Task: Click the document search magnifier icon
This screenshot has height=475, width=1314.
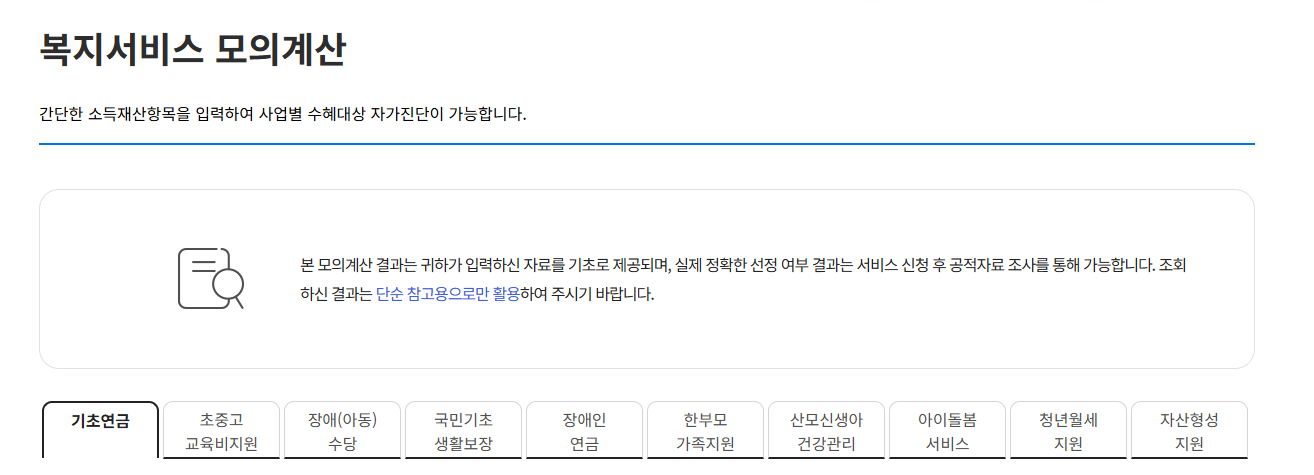Action: click(211, 278)
